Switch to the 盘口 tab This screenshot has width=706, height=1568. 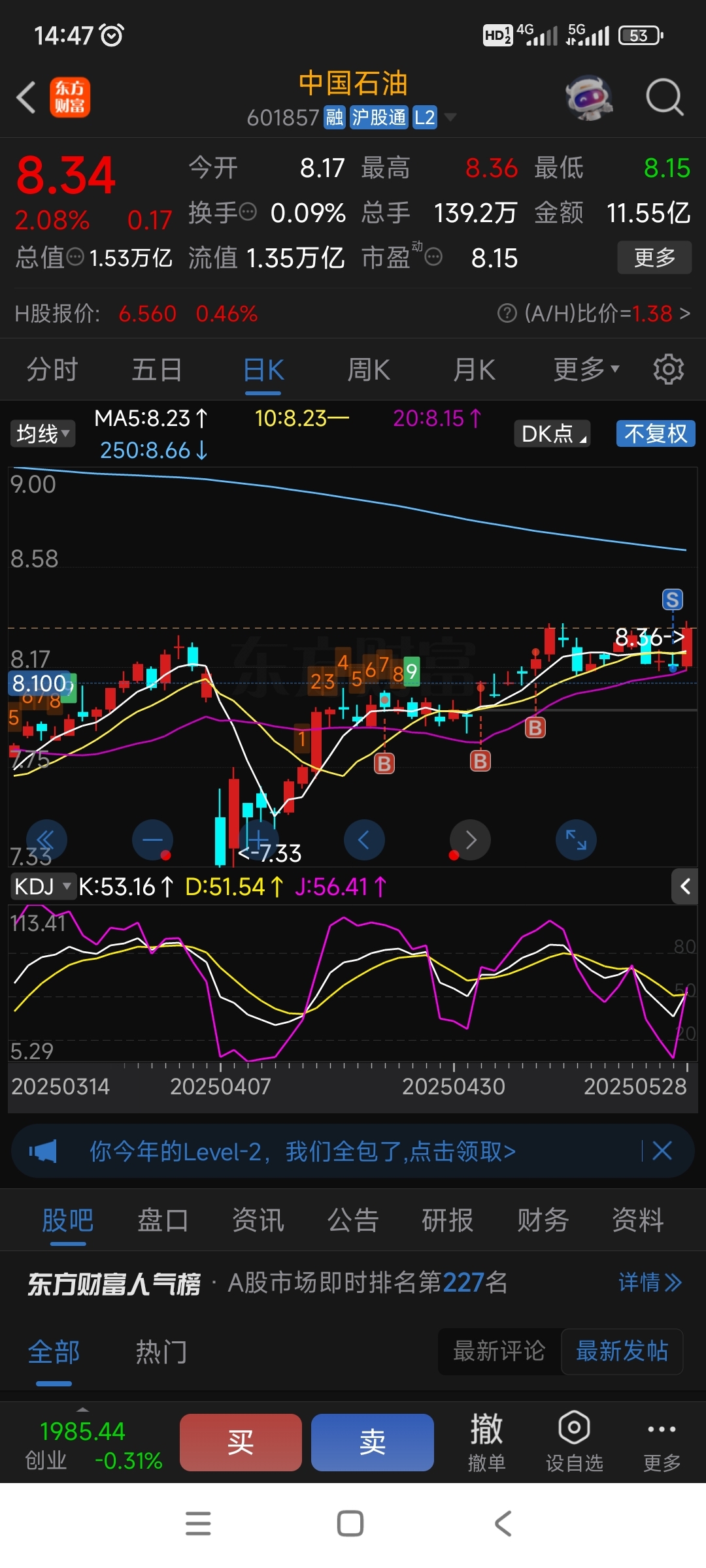(163, 1220)
